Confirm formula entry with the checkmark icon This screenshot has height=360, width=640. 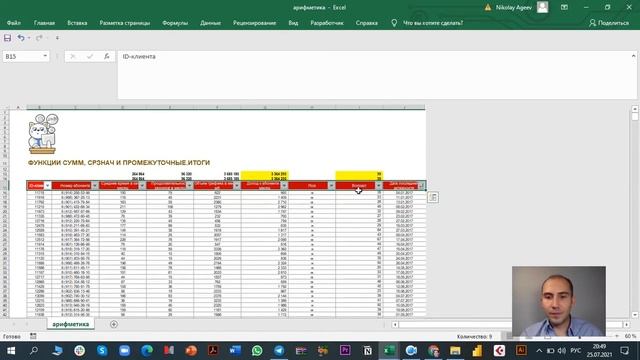coord(90,56)
